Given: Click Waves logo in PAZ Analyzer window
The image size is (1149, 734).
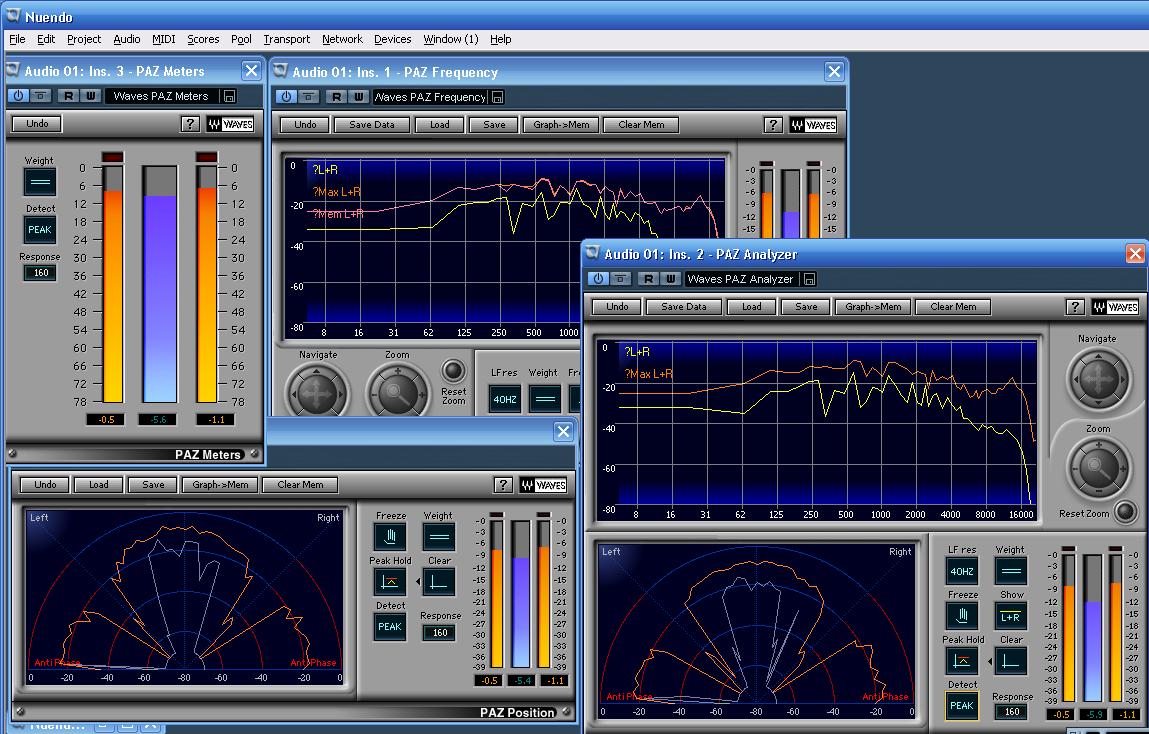Looking at the screenshot, I should point(1115,307).
